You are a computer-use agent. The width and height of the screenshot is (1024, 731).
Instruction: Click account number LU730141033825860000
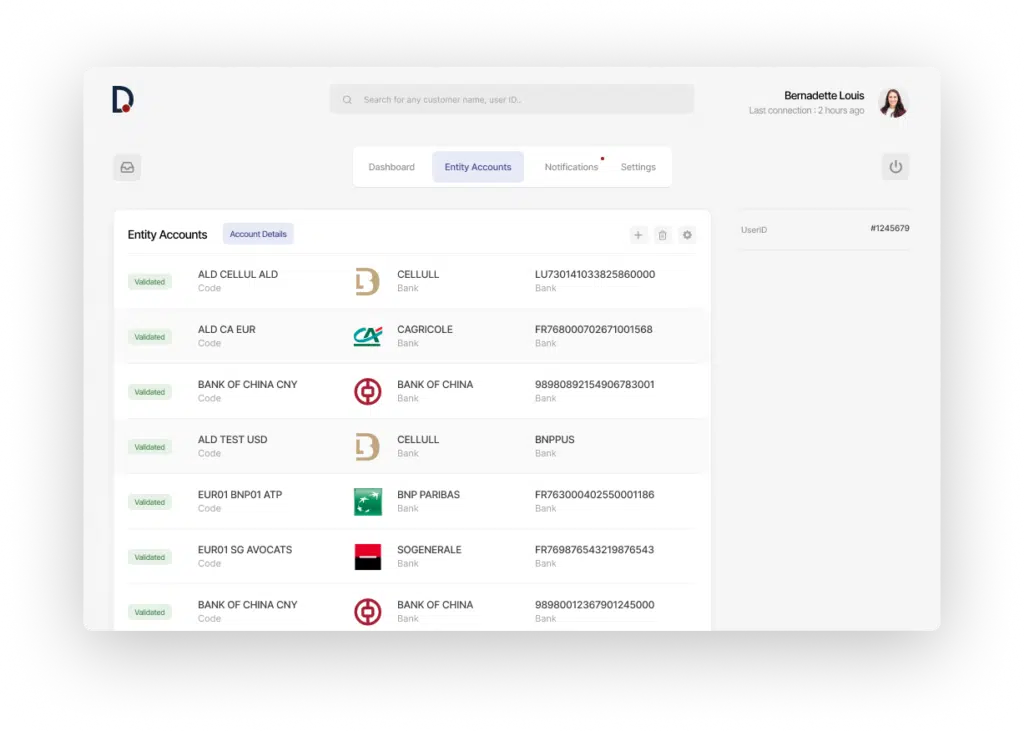pos(595,274)
